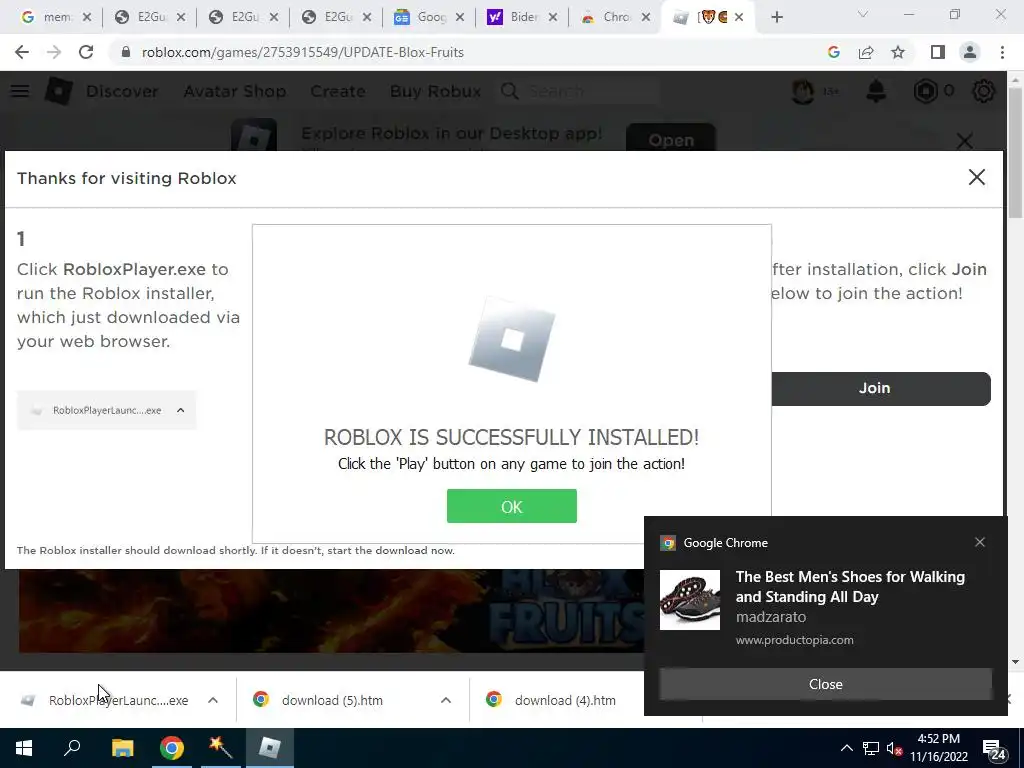1024x768 pixels.
Task: Click the Roblox logo icon
Action: pyautogui.click(x=58, y=91)
